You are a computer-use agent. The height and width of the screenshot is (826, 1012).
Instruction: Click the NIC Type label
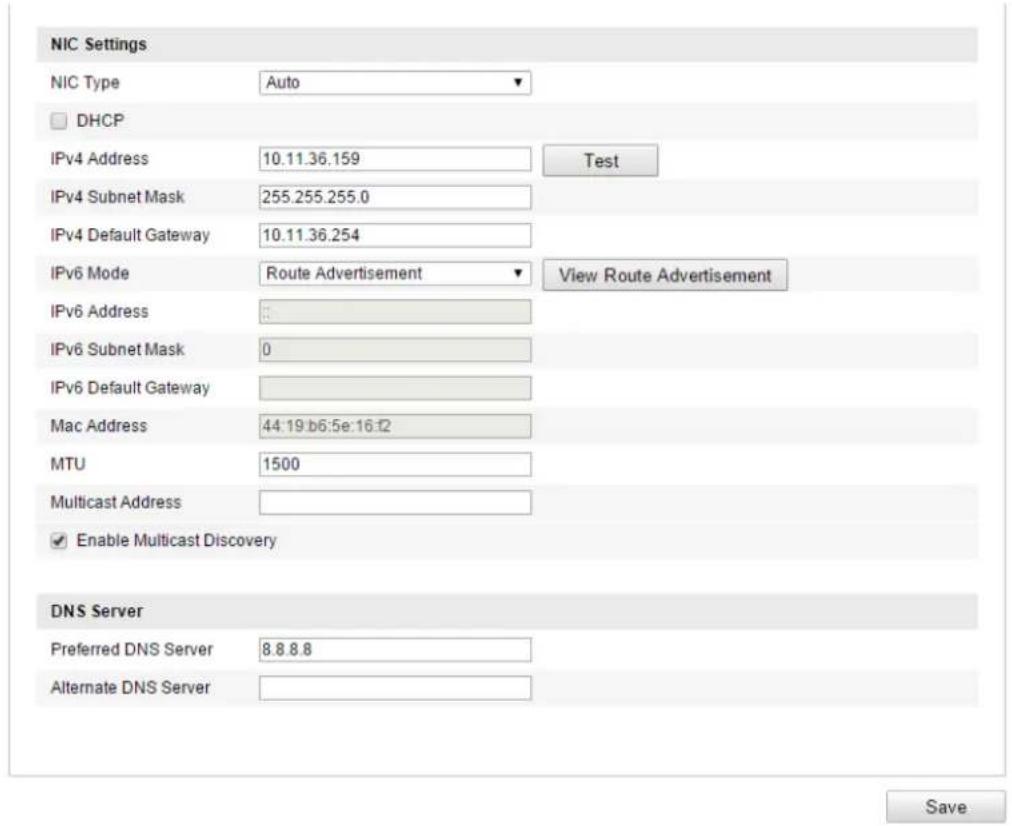coord(85,83)
